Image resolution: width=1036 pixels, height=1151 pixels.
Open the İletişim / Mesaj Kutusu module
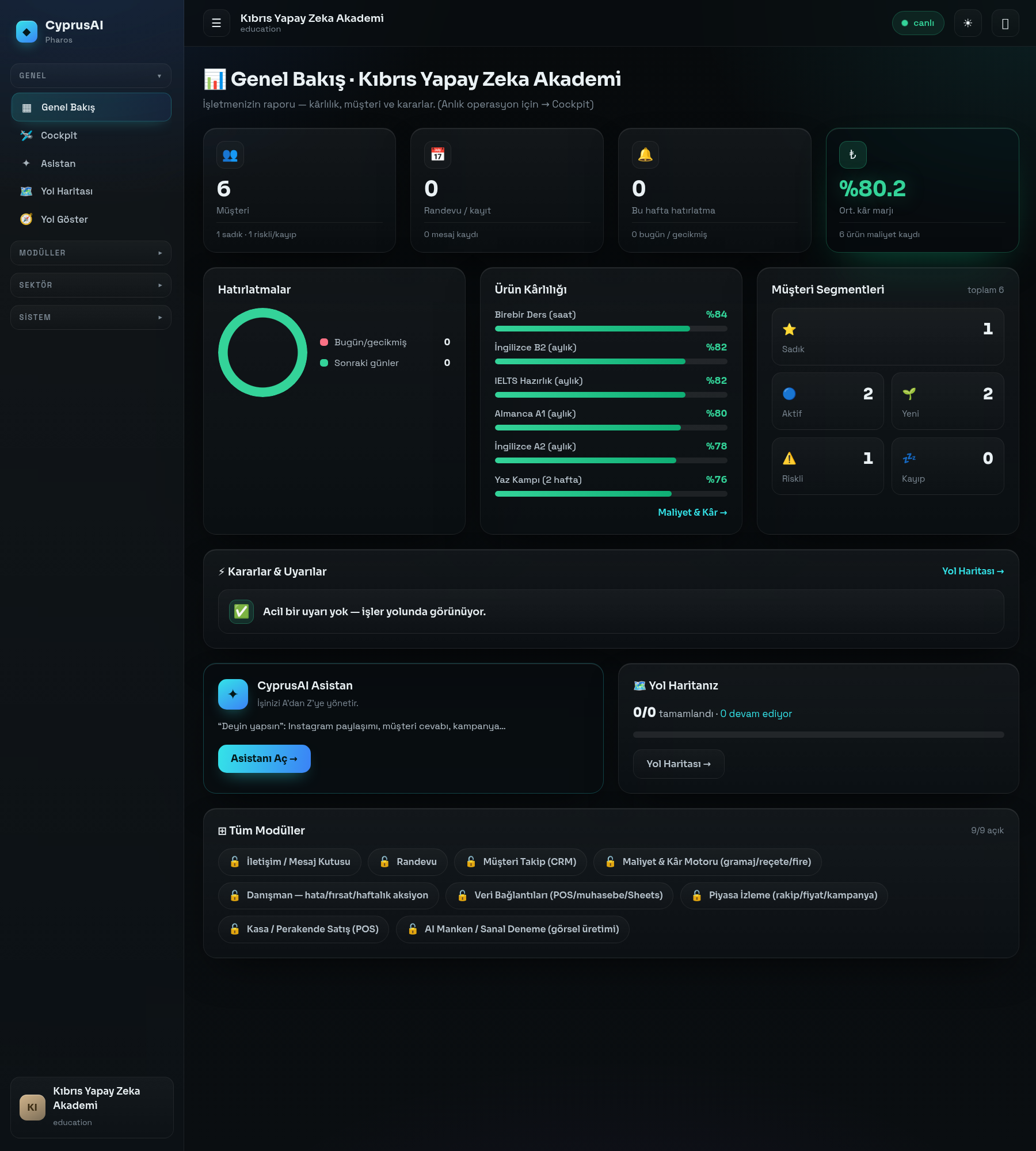(290, 862)
